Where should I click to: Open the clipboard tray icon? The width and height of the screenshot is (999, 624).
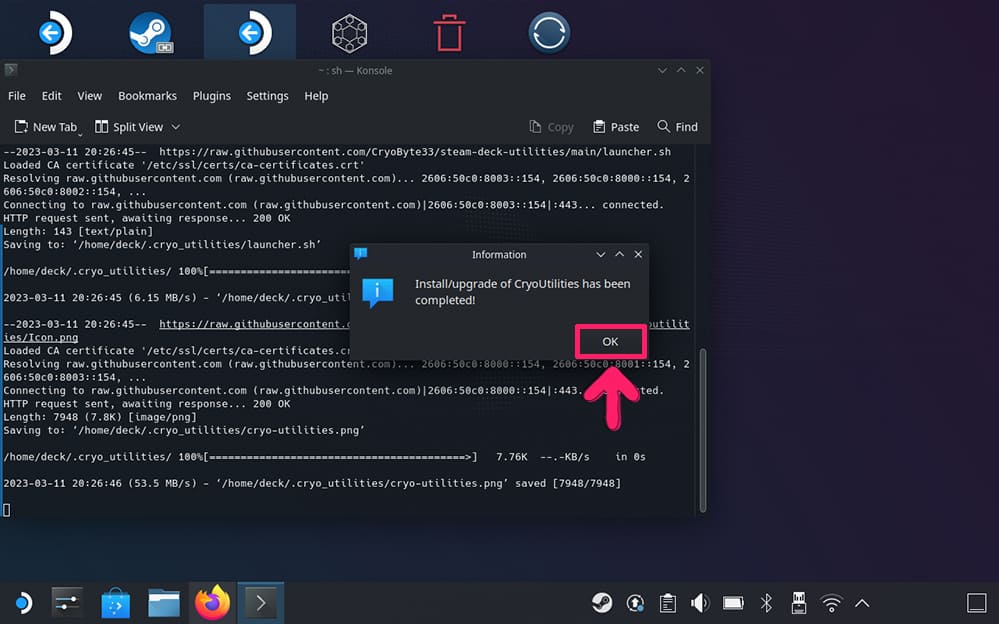[668, 603]
